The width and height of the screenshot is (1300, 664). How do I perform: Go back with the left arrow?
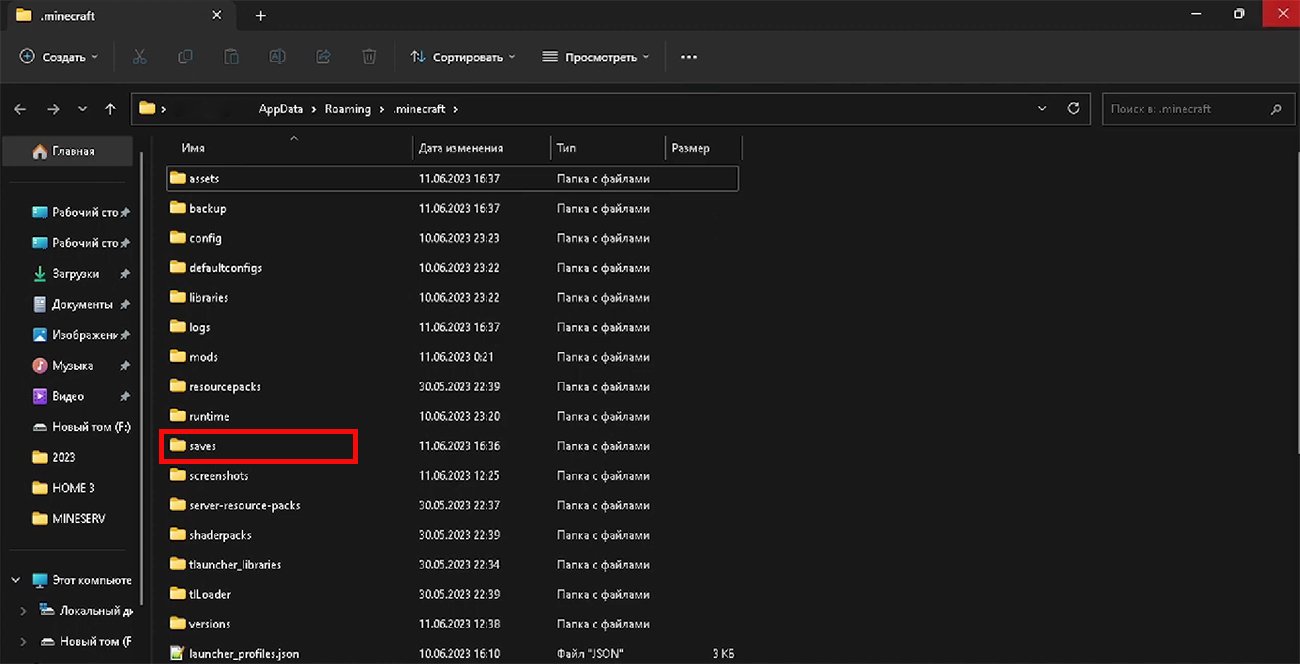20,108
